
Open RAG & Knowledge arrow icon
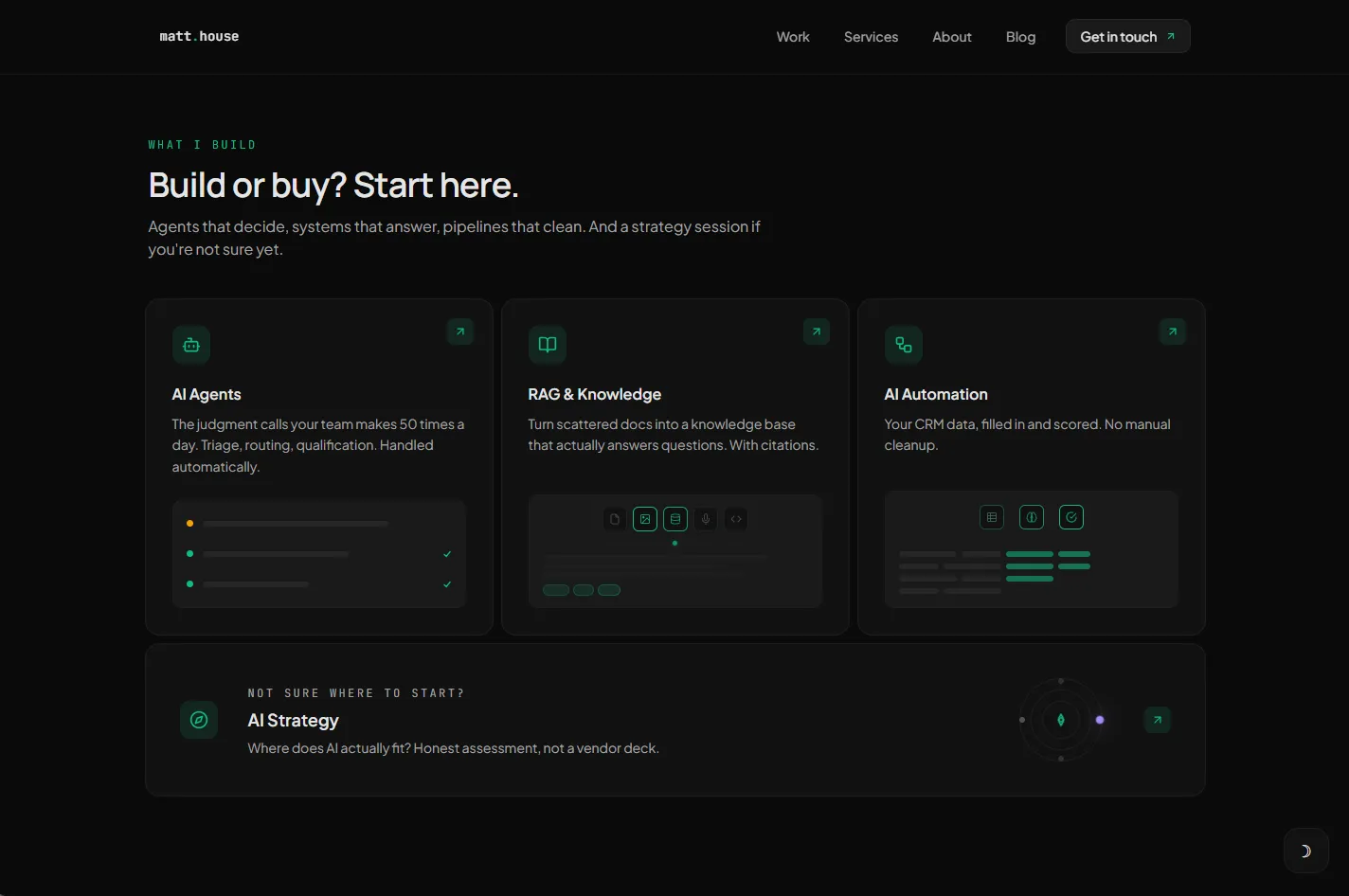pyautogui.click(x=817, y=332)
